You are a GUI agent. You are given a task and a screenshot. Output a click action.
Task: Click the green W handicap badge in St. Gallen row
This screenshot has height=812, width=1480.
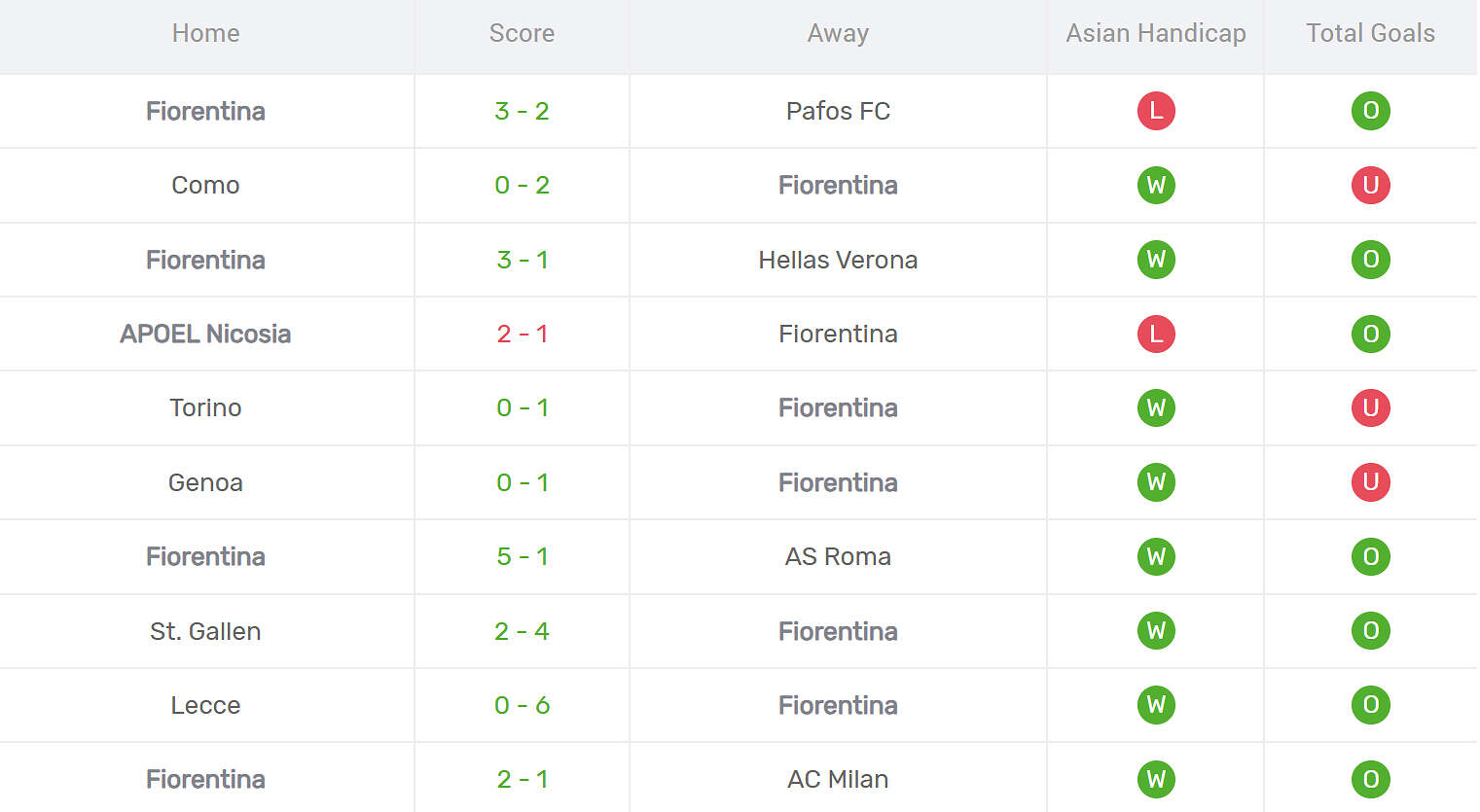pos(1156,631)
